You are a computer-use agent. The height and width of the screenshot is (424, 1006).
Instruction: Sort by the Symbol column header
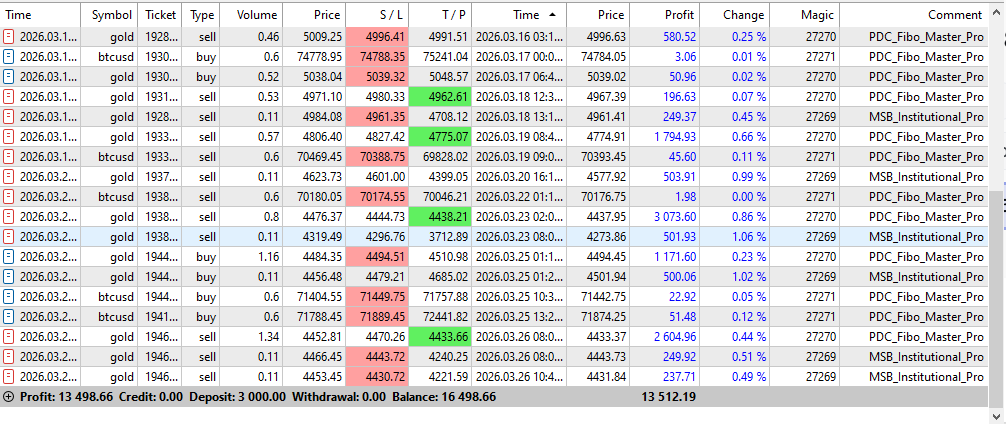tap(109, 15)
